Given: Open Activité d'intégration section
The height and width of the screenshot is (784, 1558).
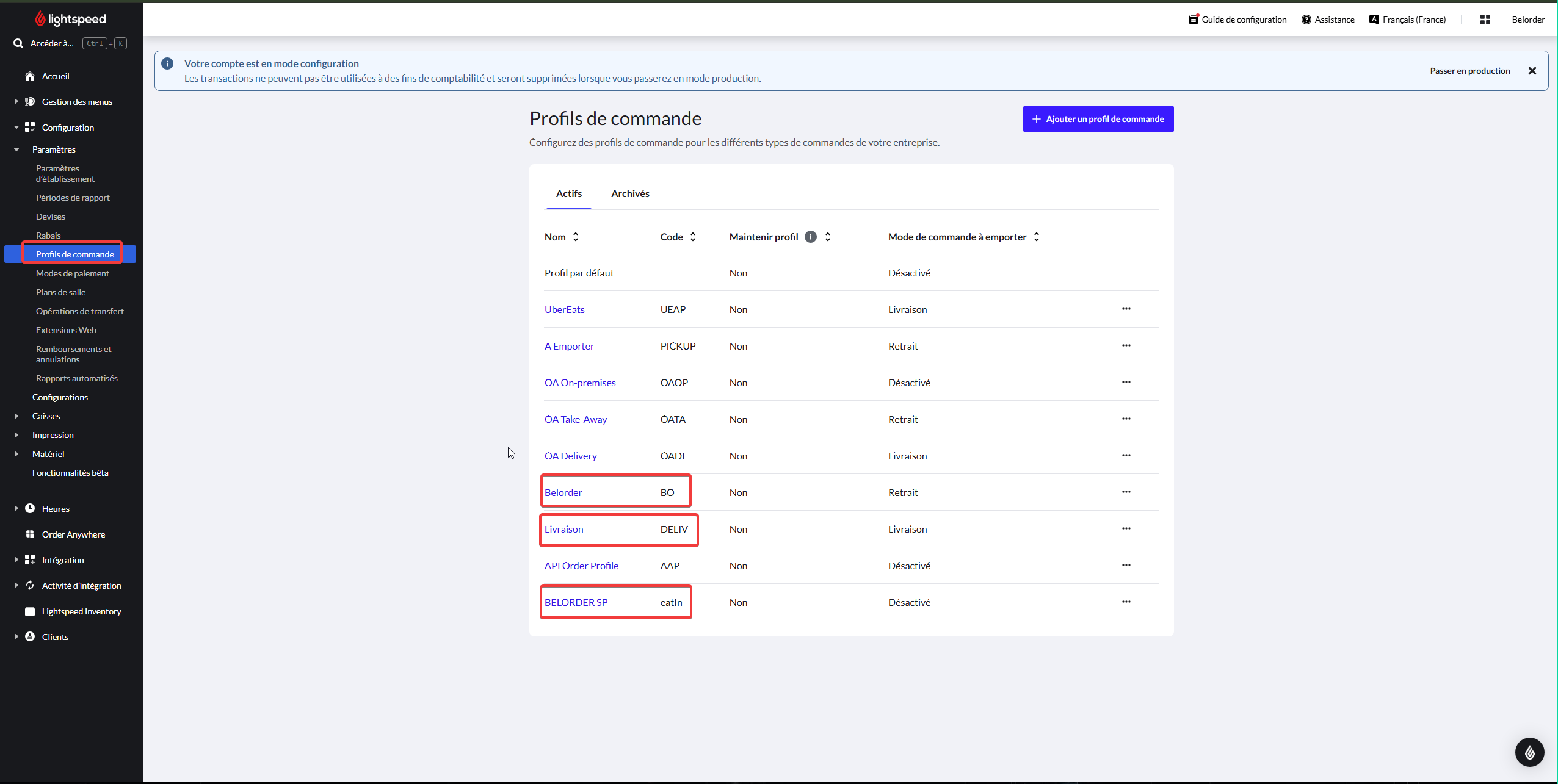Looking at the screenshot, I should click(81, 586).
